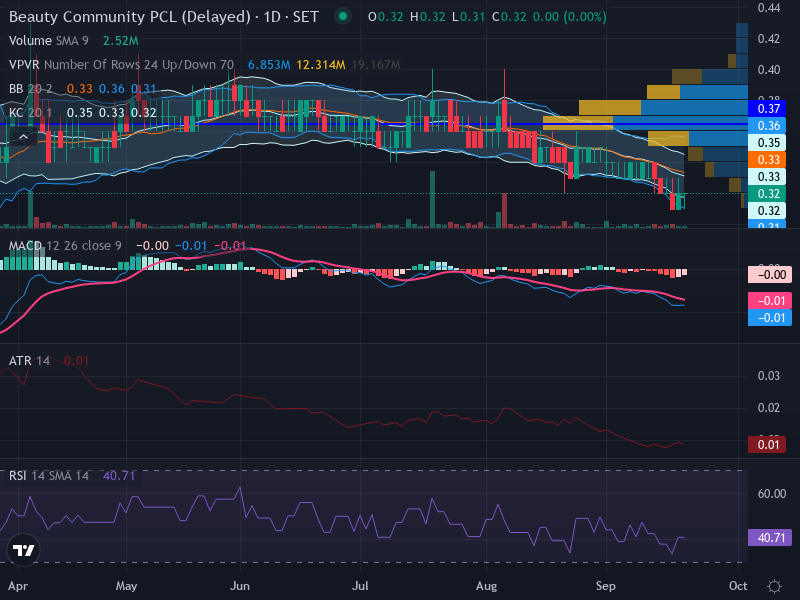
Task: Click the Sep date on time axis
Action: tap(606, 586)
